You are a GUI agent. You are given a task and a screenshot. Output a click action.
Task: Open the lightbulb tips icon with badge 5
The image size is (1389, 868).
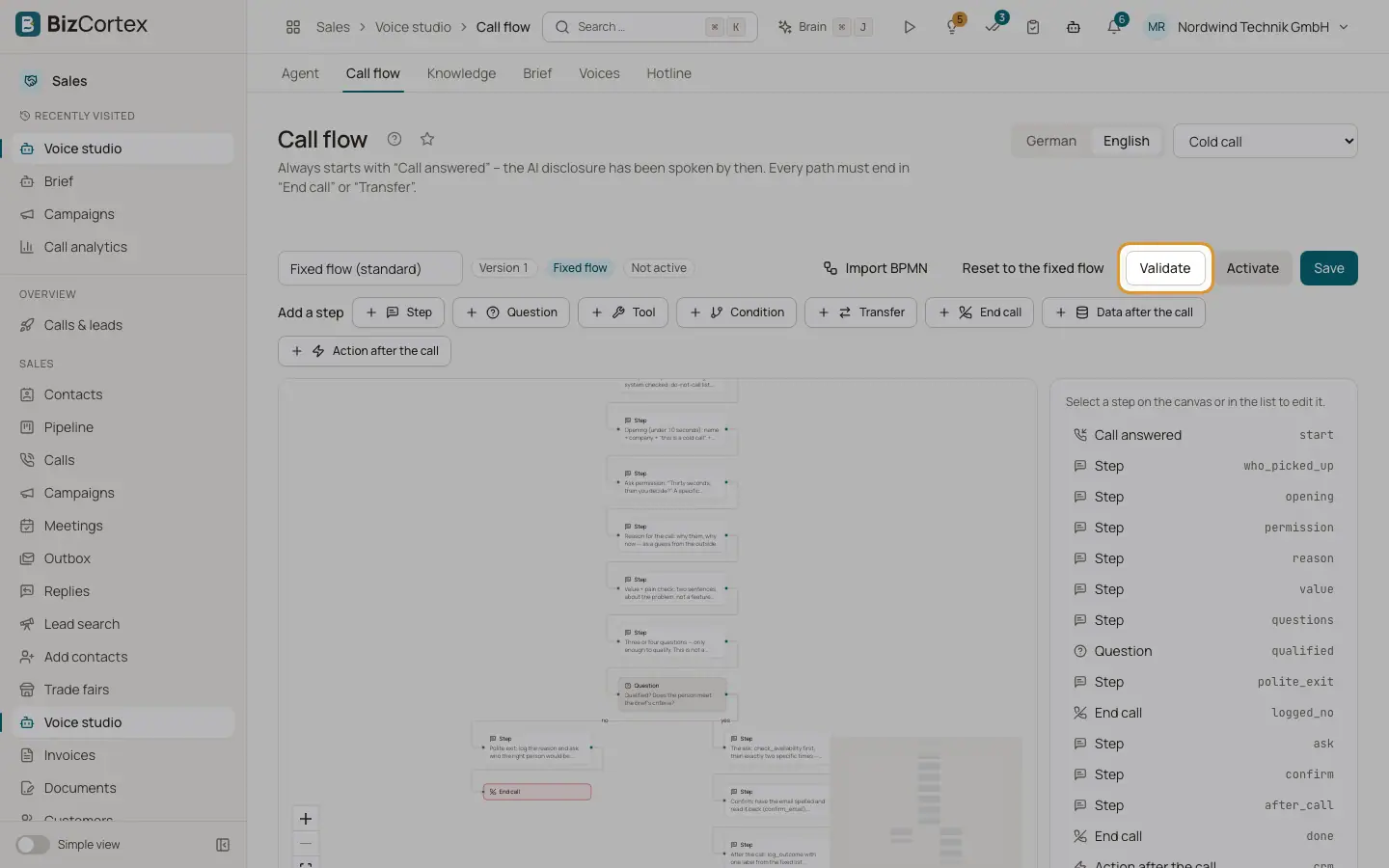pyautogui.click(x=953, y=27)
